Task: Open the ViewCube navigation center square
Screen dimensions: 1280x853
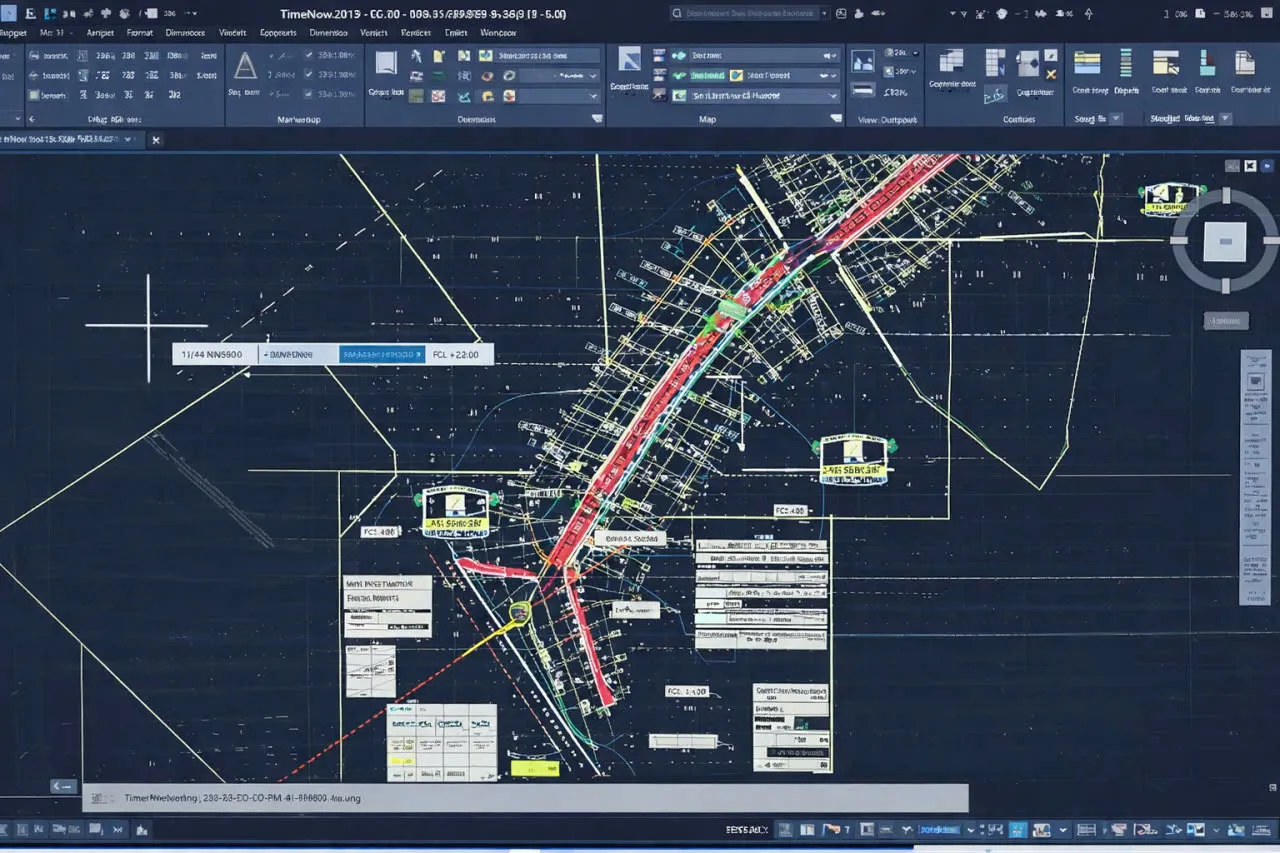Action: pos(1225,241)
